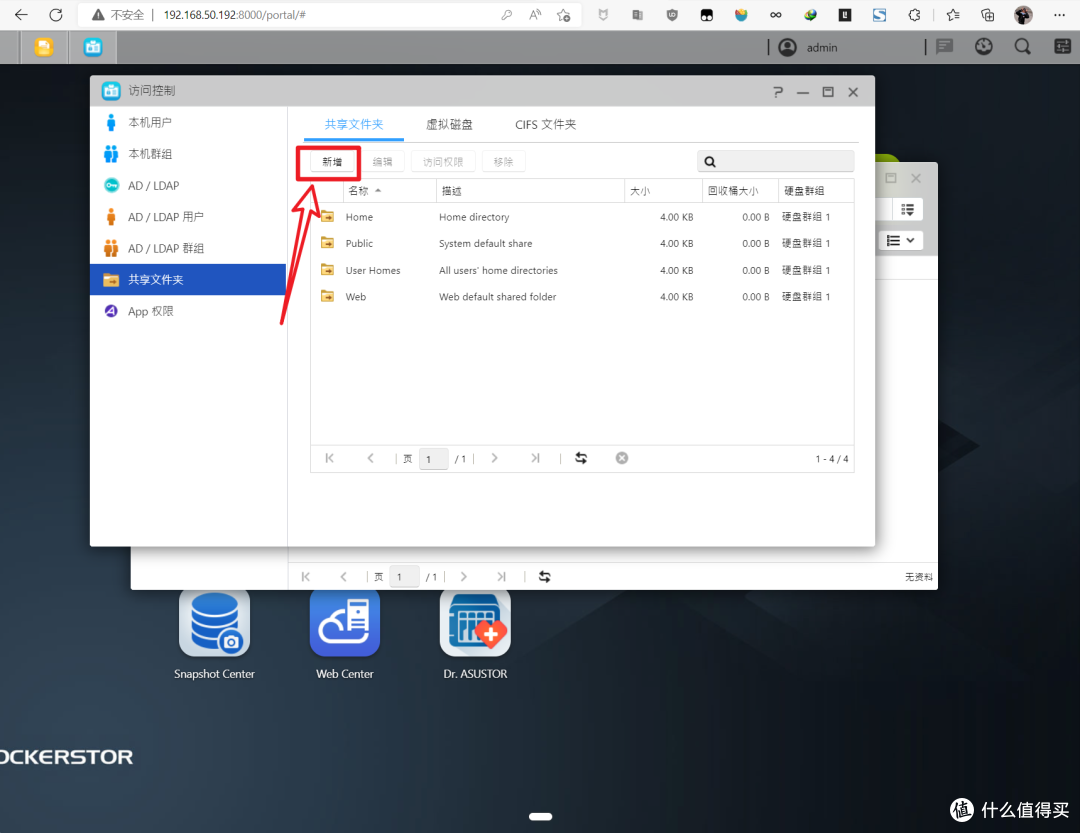
Task: Click the help question mark in window title
Action: [x=778, y=91]
